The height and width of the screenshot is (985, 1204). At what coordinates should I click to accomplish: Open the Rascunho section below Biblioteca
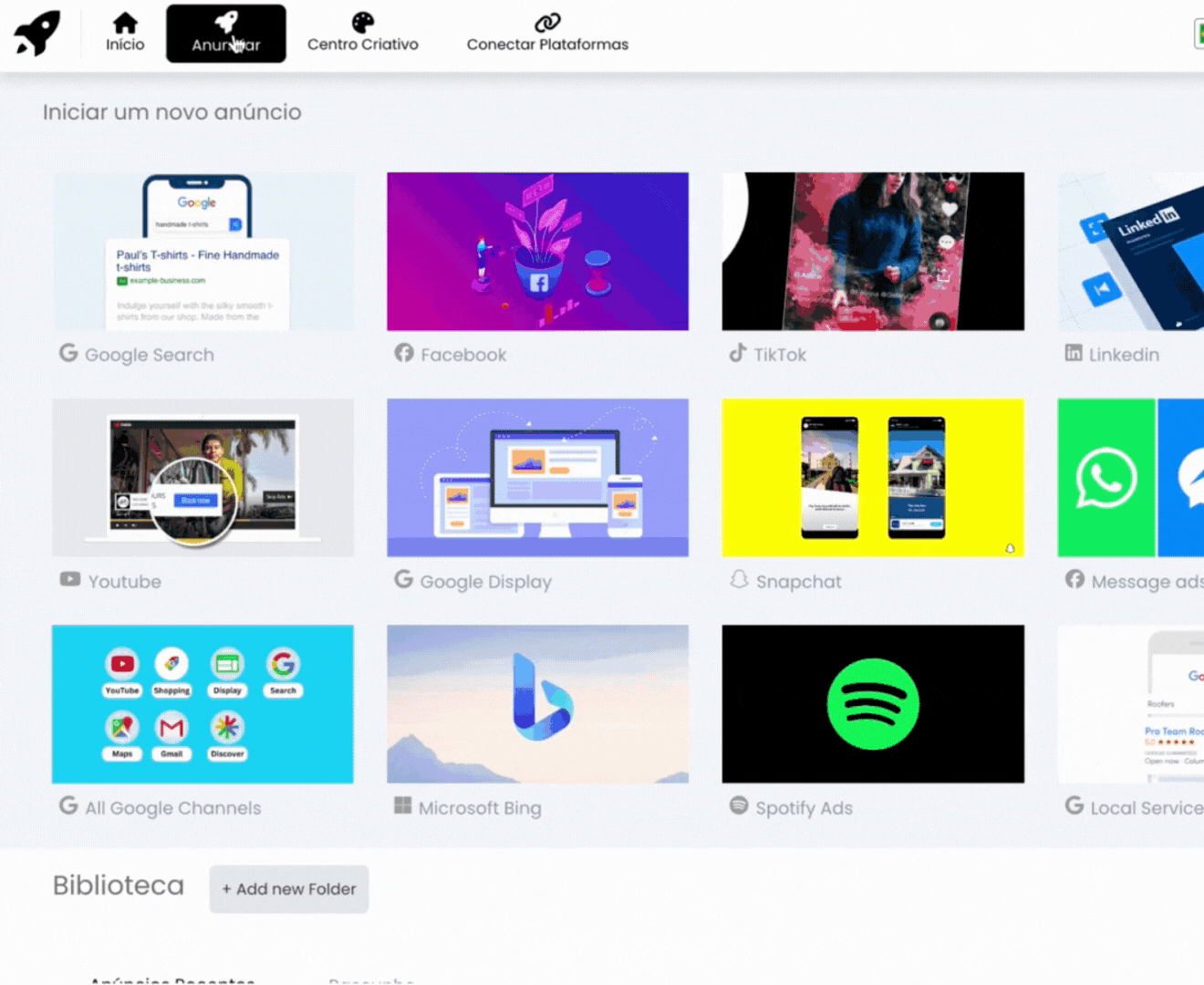point(370,980)
